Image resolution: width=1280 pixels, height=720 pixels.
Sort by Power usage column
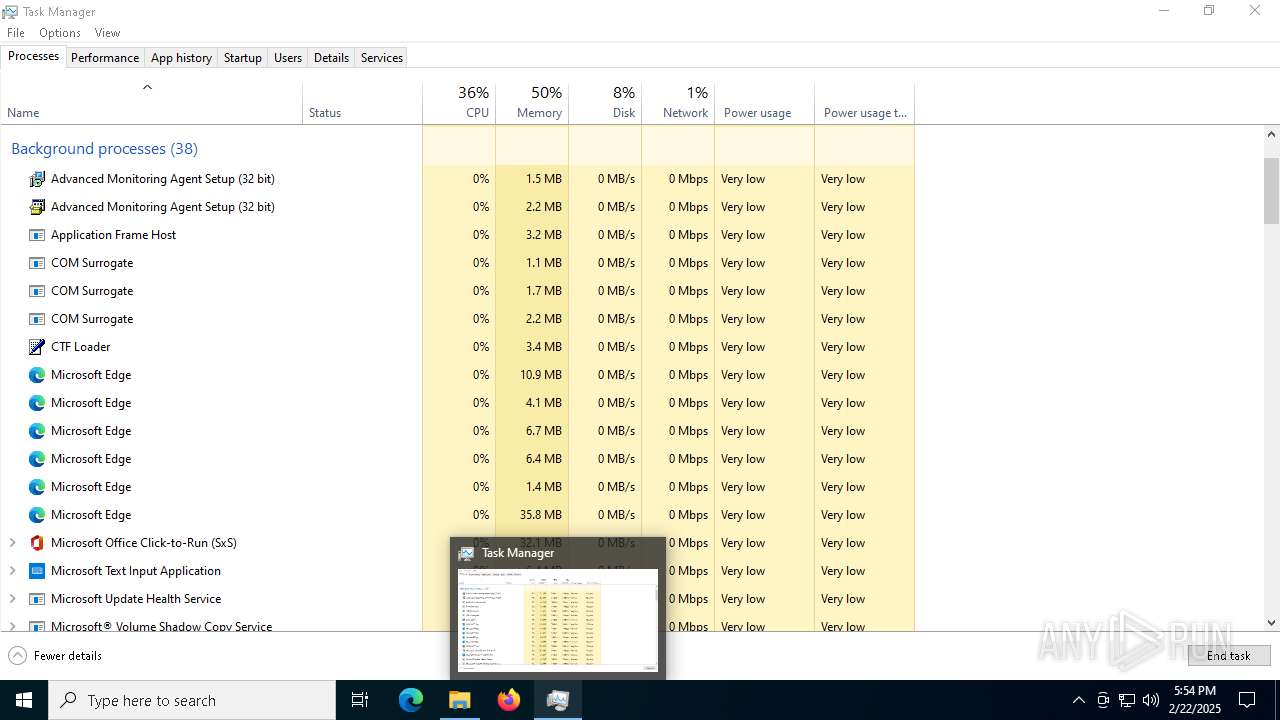[x=765, y=102]
